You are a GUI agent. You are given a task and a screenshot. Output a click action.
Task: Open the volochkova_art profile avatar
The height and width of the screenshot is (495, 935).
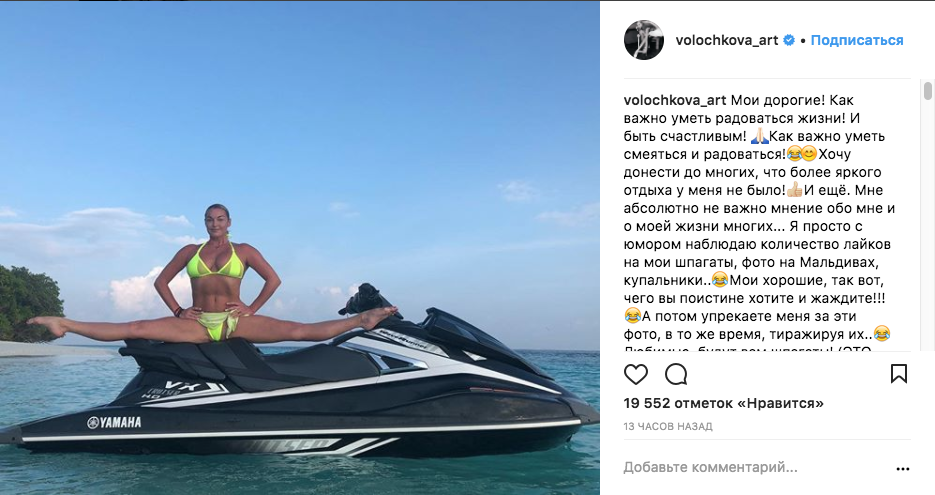coord(644,40)
